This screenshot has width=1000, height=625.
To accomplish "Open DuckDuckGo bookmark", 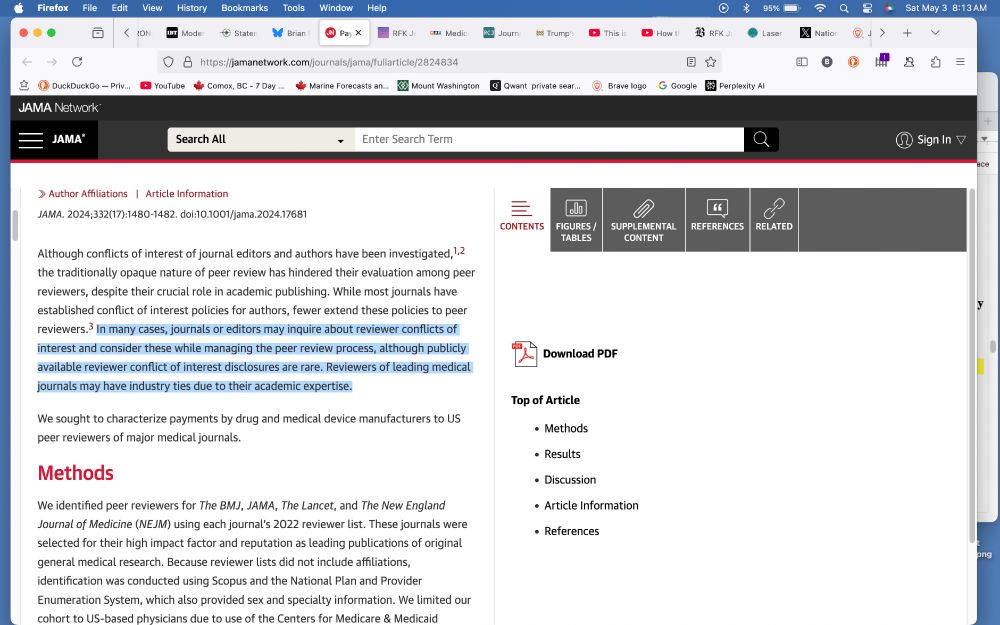I will (x=84, y=85).
